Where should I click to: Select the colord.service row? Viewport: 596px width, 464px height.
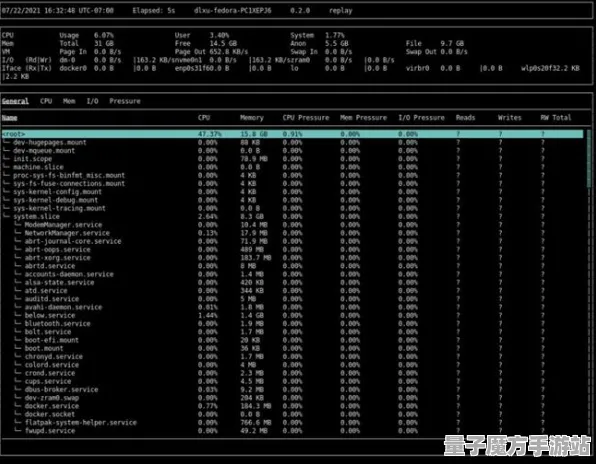[292, 365]
